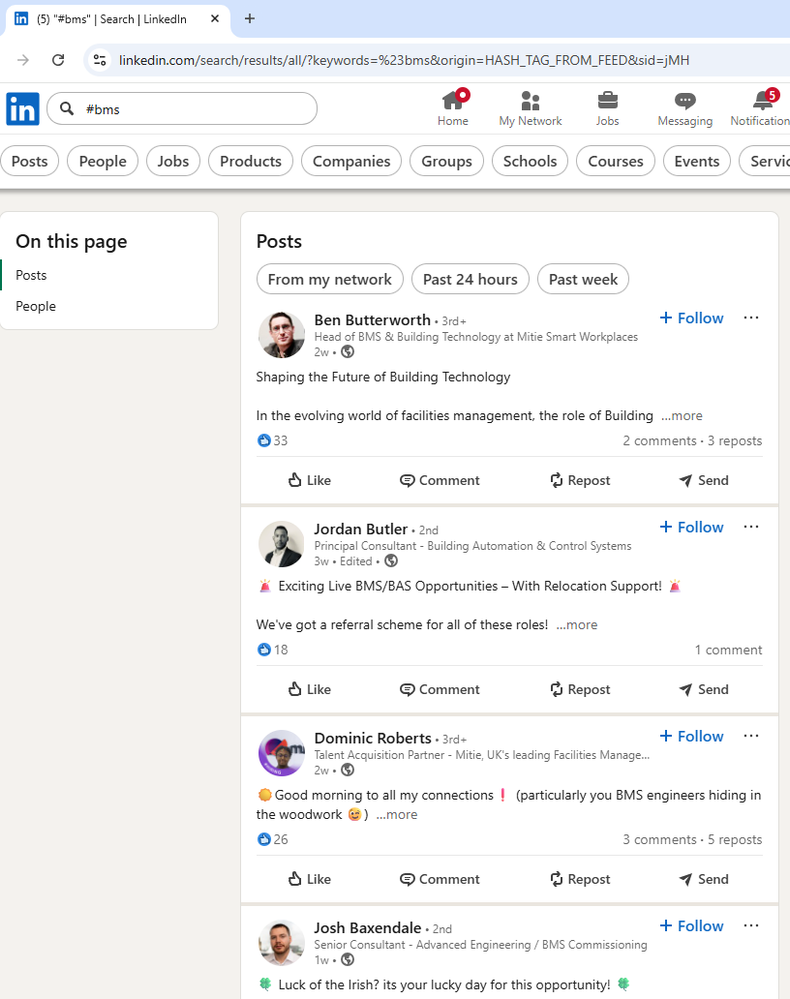Jump to People in On this page
The height and width of the screenshot is (999, 790).
click(x=36, y=306)
